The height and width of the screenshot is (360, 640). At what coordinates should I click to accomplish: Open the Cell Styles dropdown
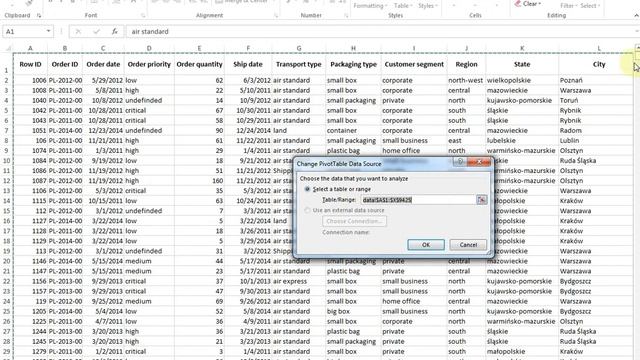coord(428,6)
